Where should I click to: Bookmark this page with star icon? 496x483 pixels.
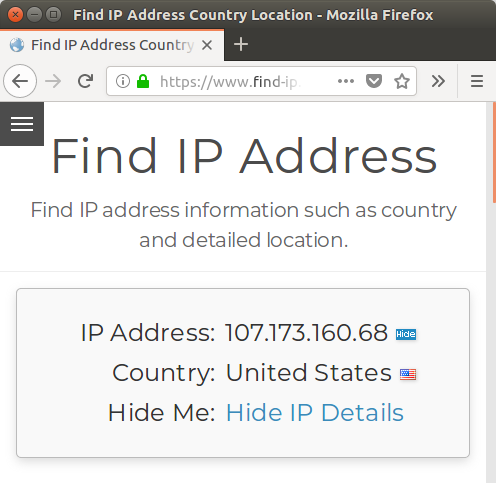coord(402,81)
